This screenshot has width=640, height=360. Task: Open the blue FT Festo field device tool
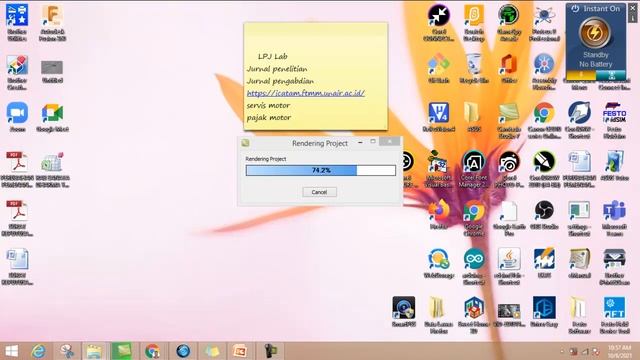tap(614, 315)
